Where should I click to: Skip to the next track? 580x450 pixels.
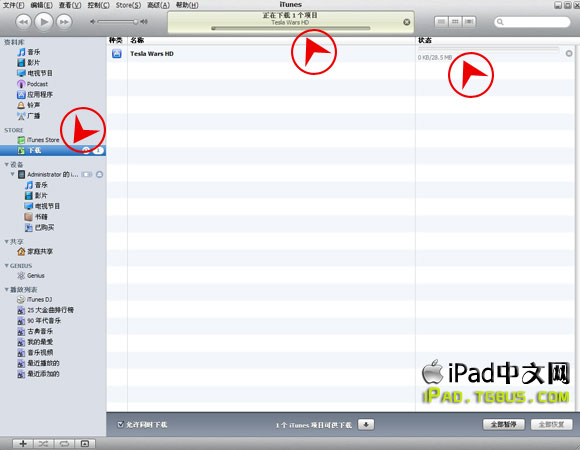64,22
